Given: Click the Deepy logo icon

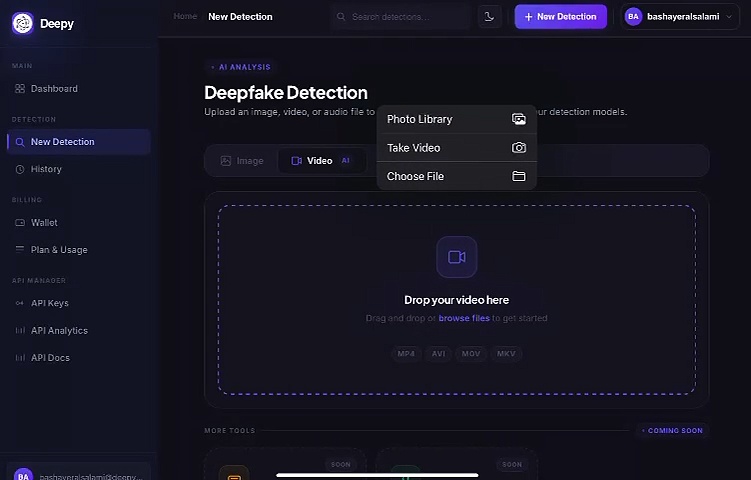Looking at the screenshot, I should (23, 23).
